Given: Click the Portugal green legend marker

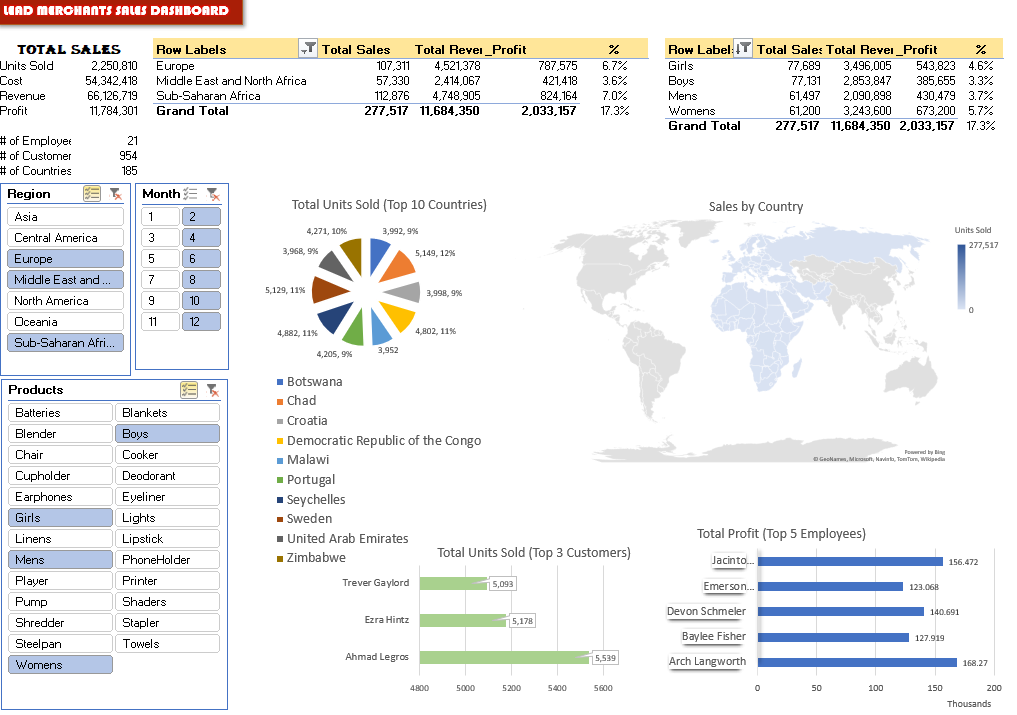Looking at the screenshot, I should tap(279, 480).
